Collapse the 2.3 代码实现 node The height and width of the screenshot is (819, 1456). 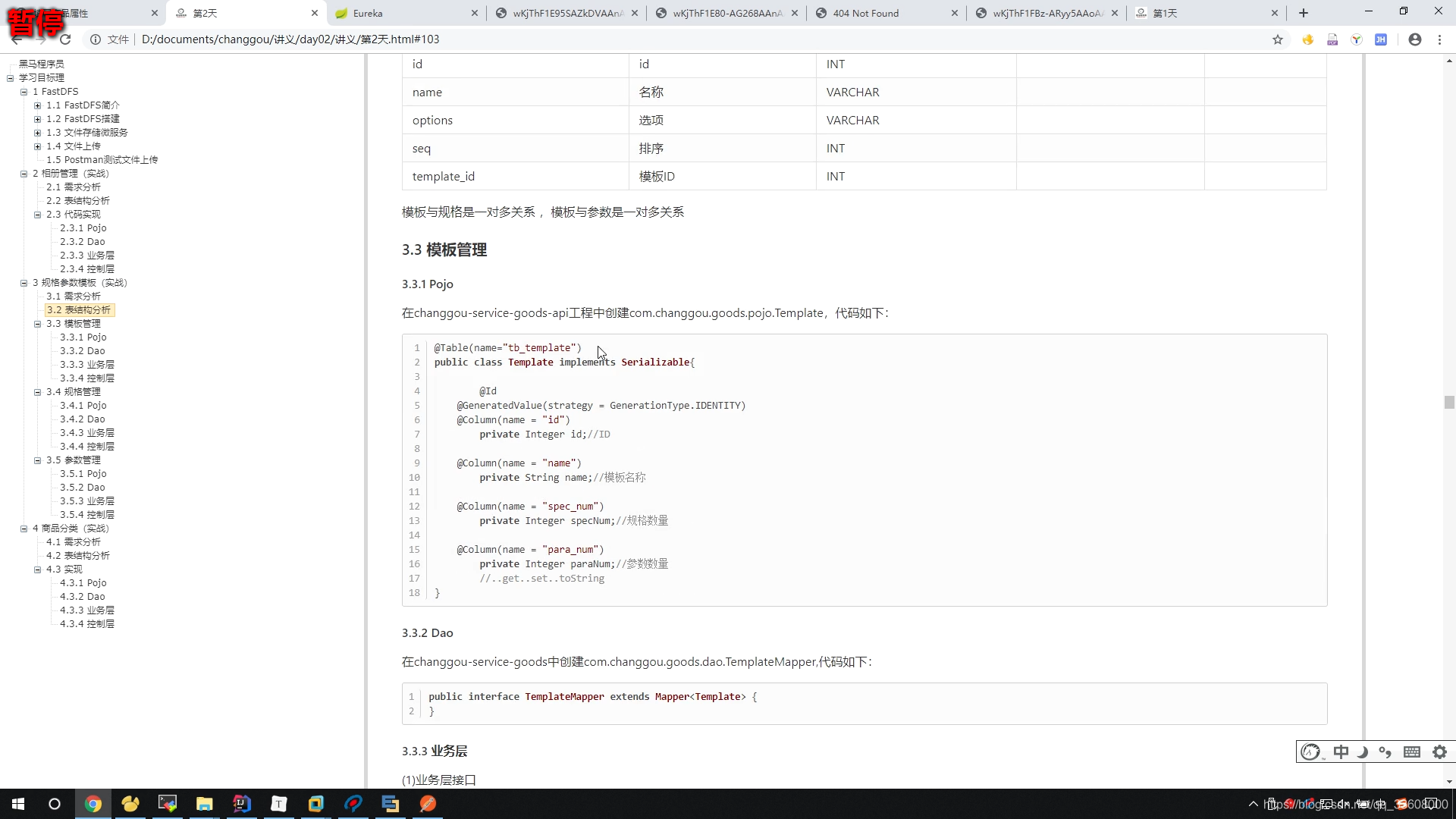pyautogui.click(x=37, y=215)
